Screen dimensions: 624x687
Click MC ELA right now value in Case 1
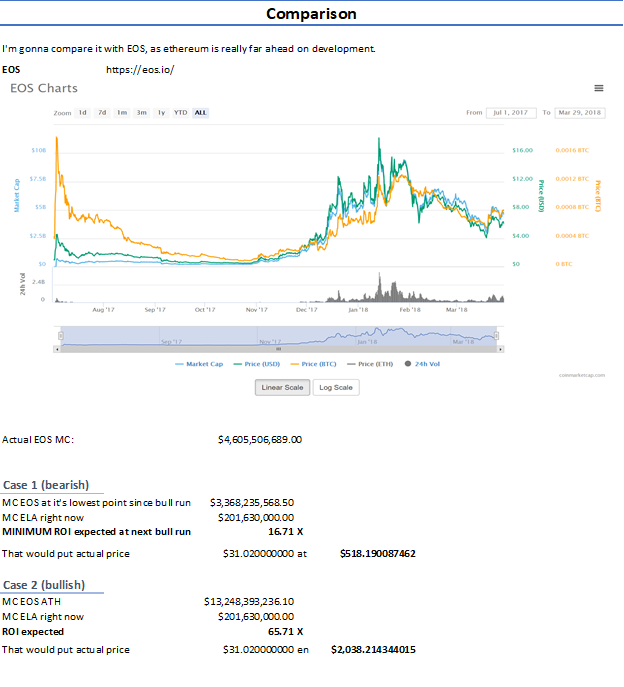256,517
